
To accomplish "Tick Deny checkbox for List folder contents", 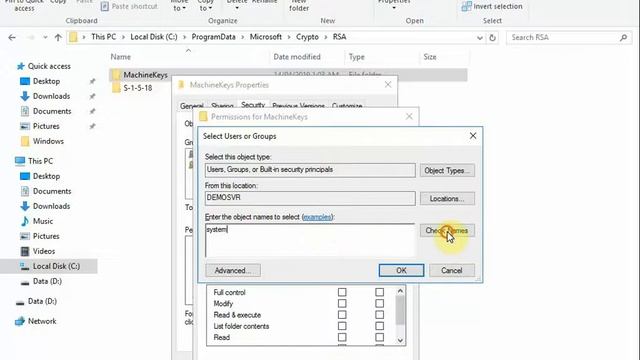I will (x=380, y=326).
